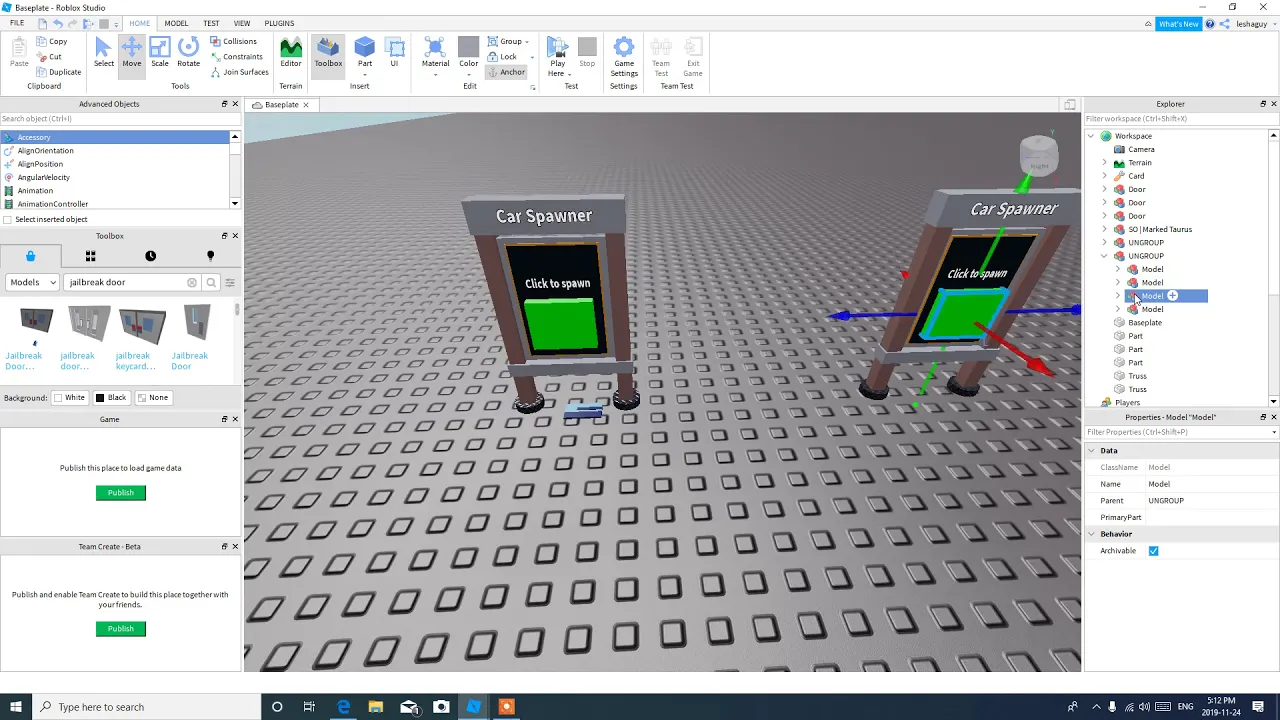This screenshot has height=720, width=1280.
Task: Click Play Here button
Action: 557,55
